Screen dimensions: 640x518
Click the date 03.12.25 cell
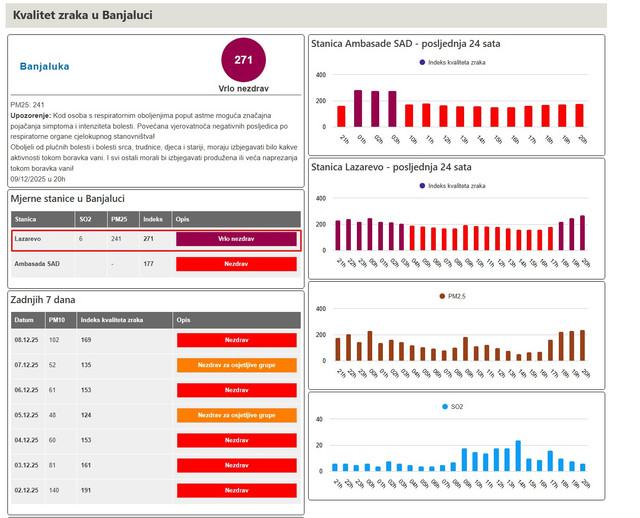click(27, 465)
